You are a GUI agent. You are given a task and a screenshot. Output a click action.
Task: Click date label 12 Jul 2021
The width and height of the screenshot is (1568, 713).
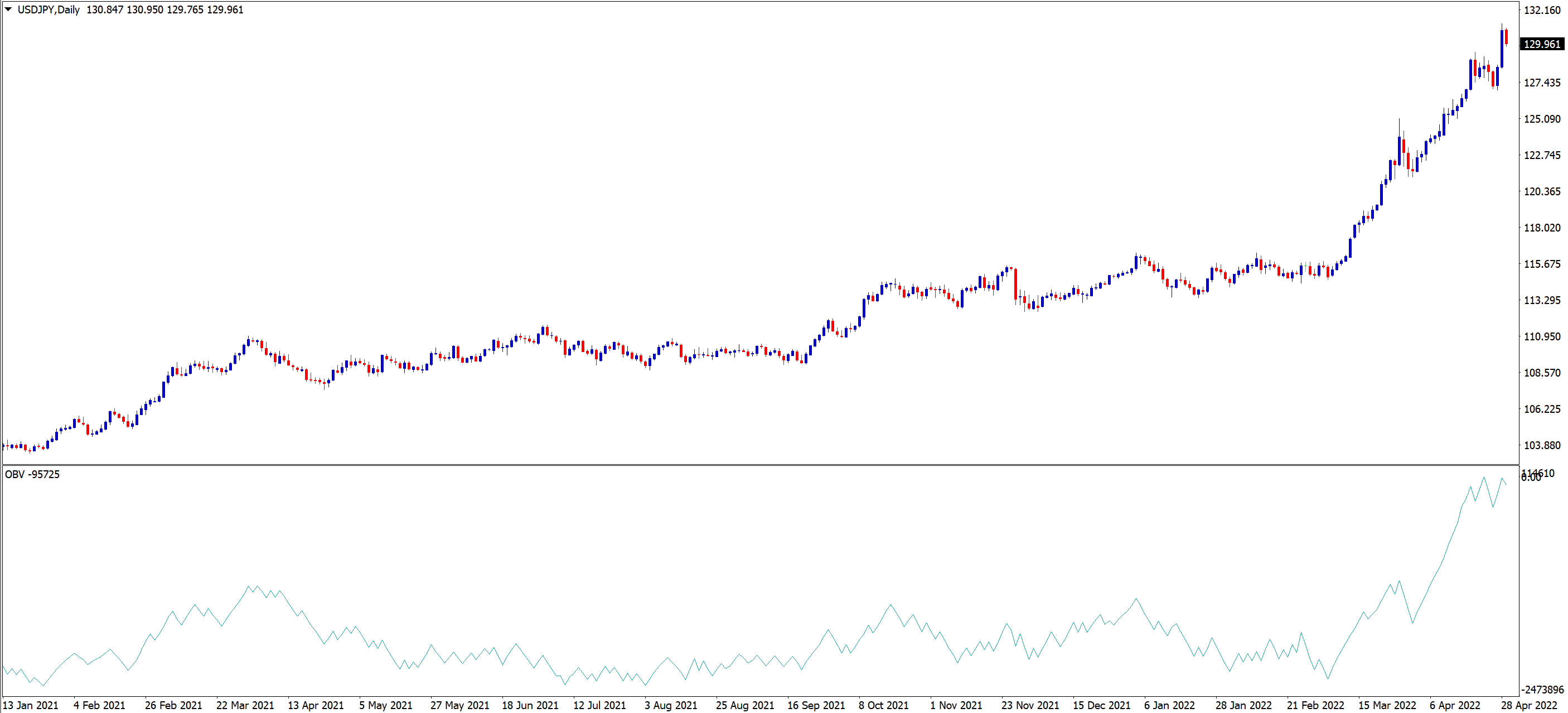[599, 705]
